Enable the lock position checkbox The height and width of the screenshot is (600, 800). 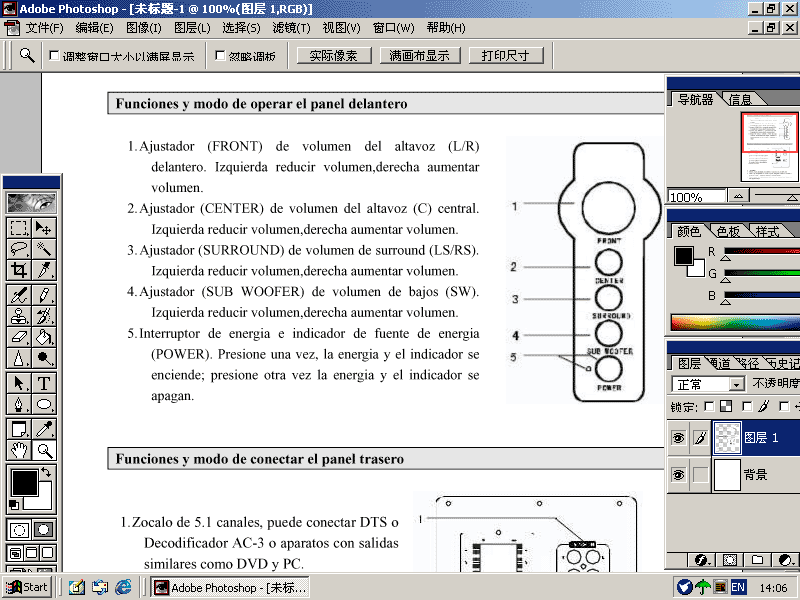point(784,406)
